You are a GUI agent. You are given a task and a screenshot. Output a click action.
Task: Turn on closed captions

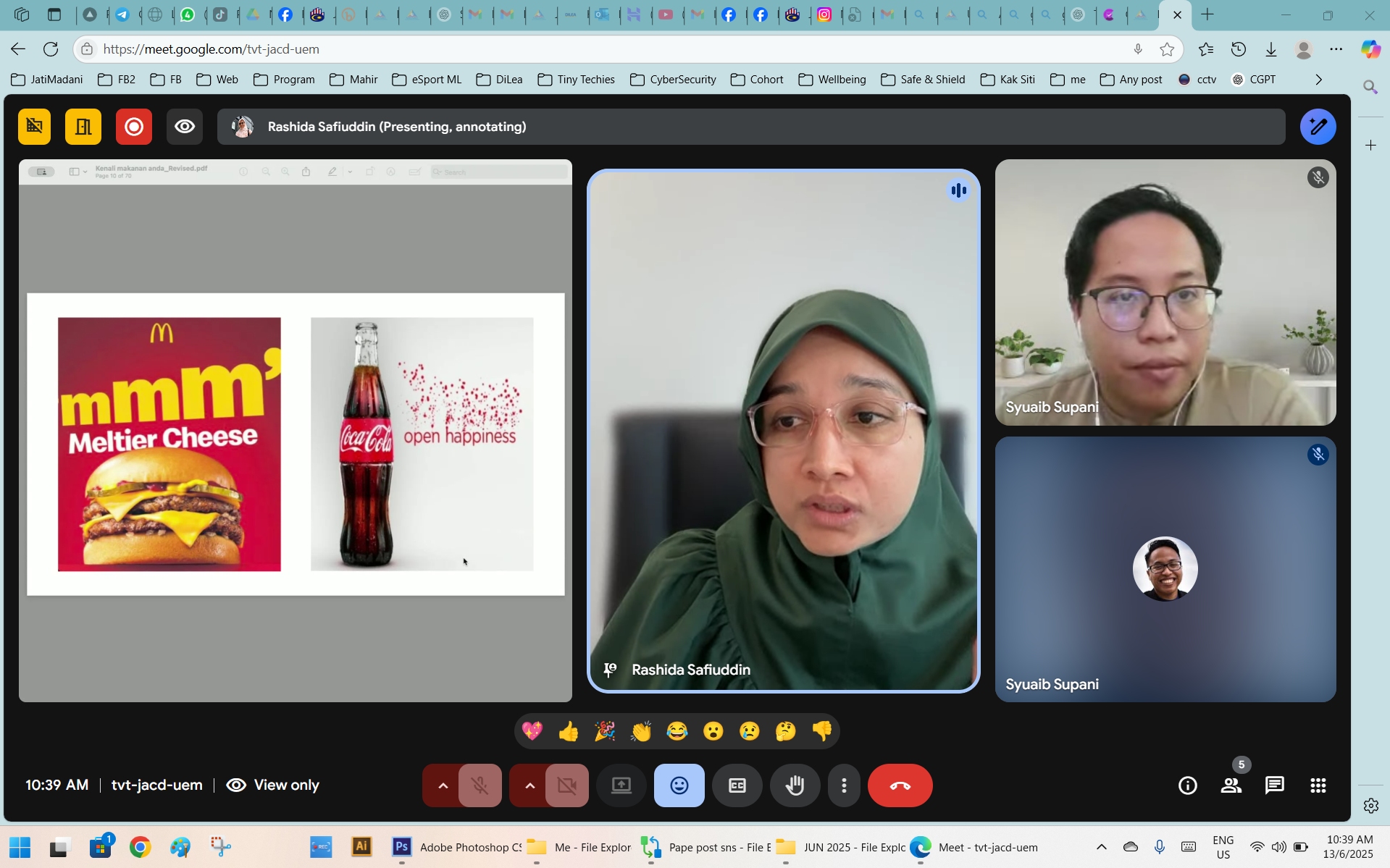737,785
